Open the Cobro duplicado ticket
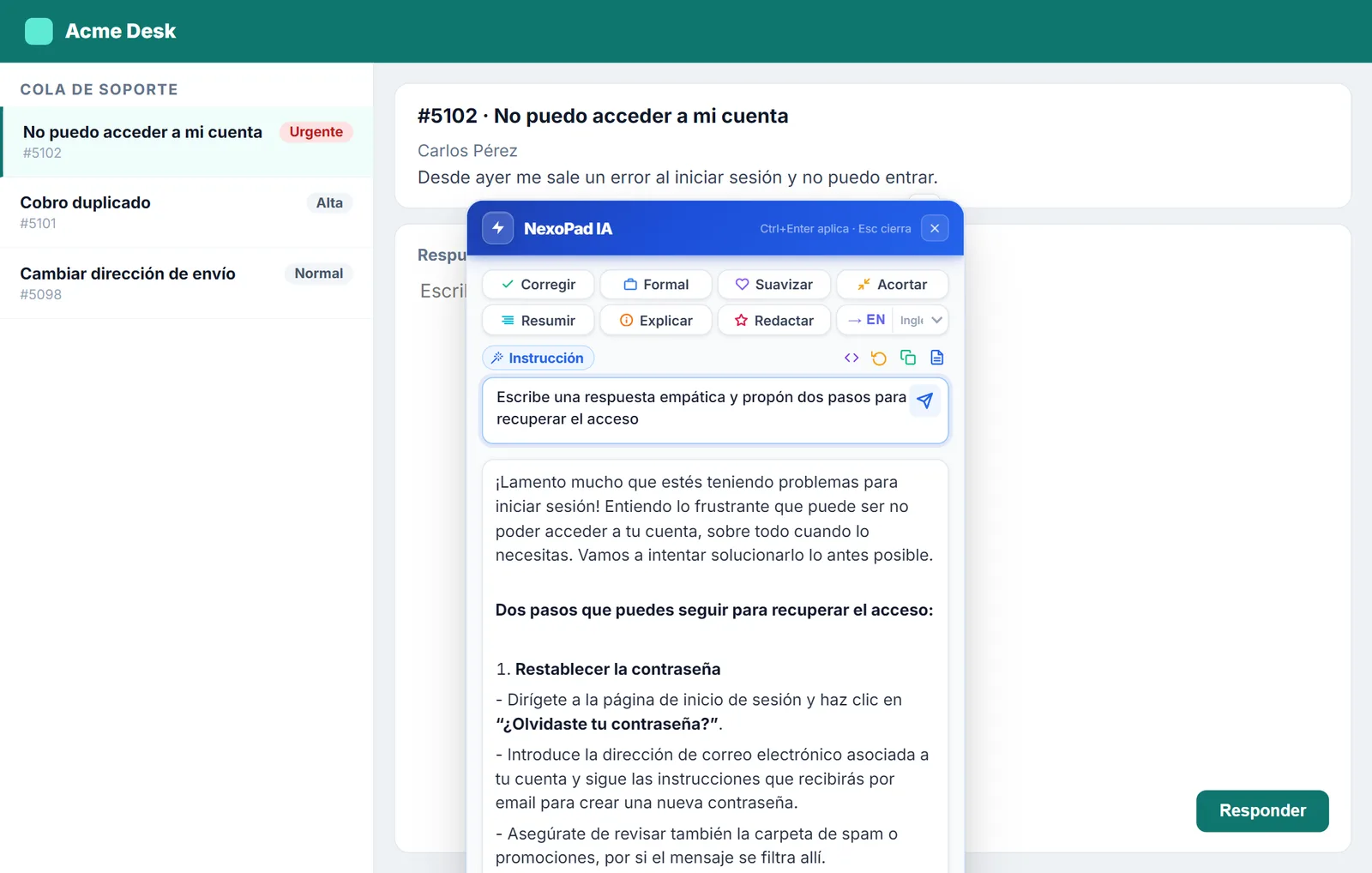The height and width of the screenshot is (873, 1372). 186,213
